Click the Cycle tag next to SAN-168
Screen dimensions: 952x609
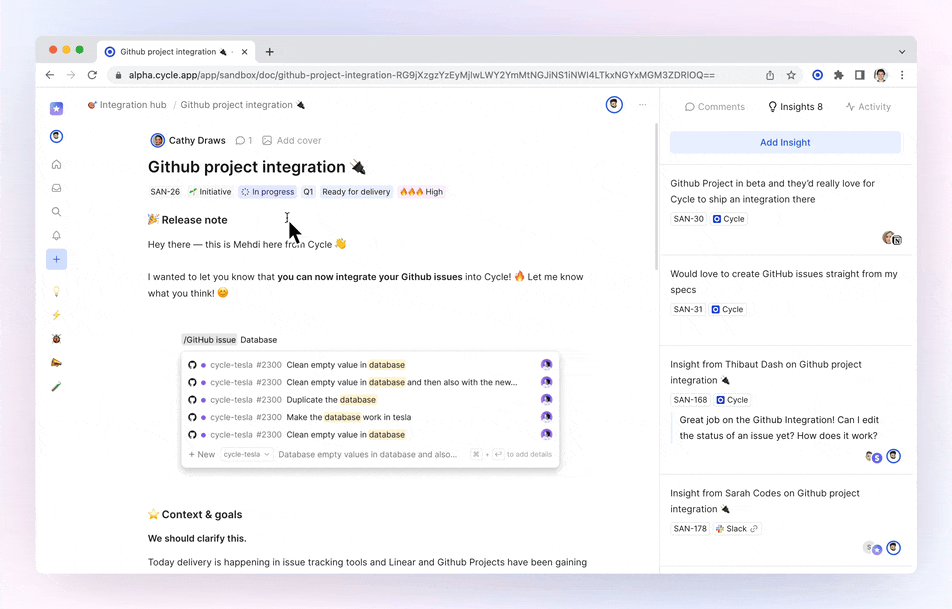[x=732, y=400]
